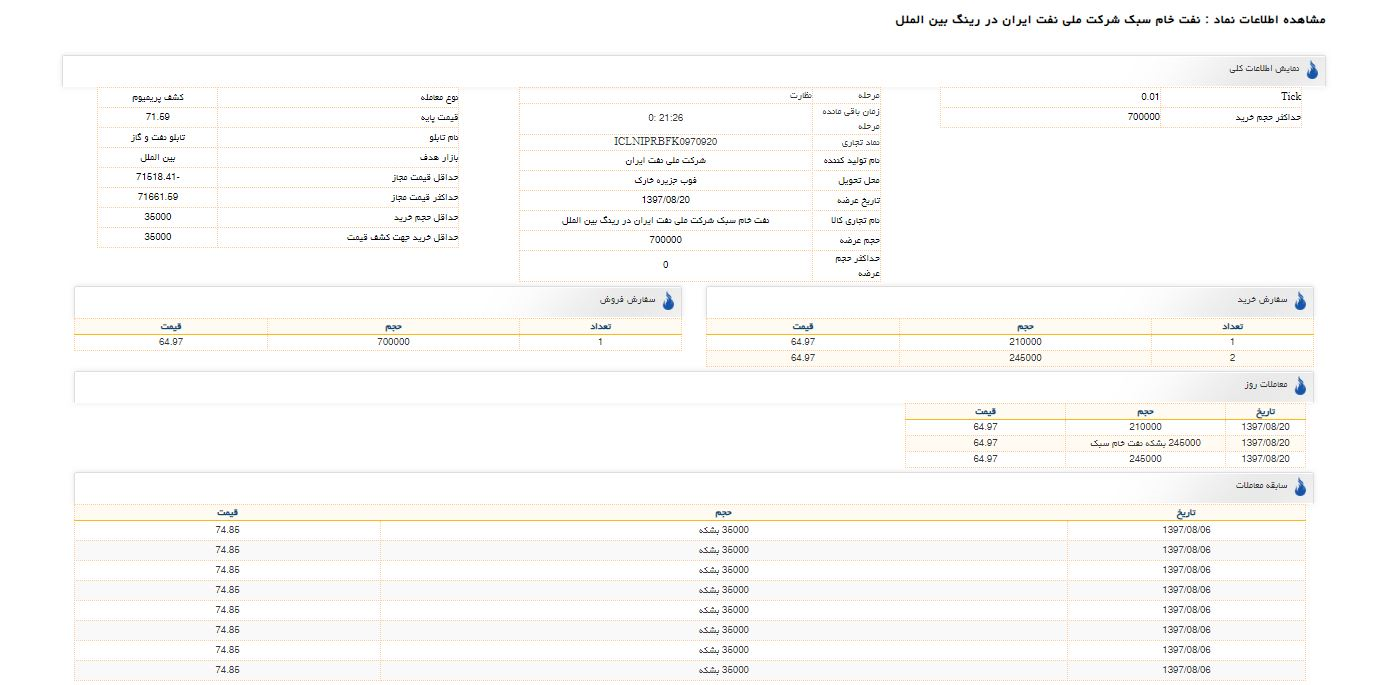Click the نام تجاری کالا value text
Image resolution: width=1382 pixels, height=685 pixels.
pyautogui.click(x=666, y=220)
